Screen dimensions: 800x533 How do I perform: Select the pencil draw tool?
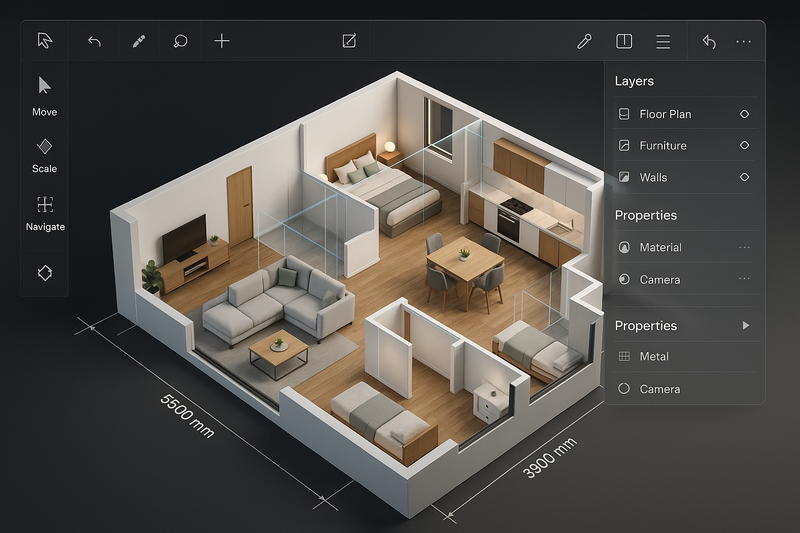tap(138, 41)
